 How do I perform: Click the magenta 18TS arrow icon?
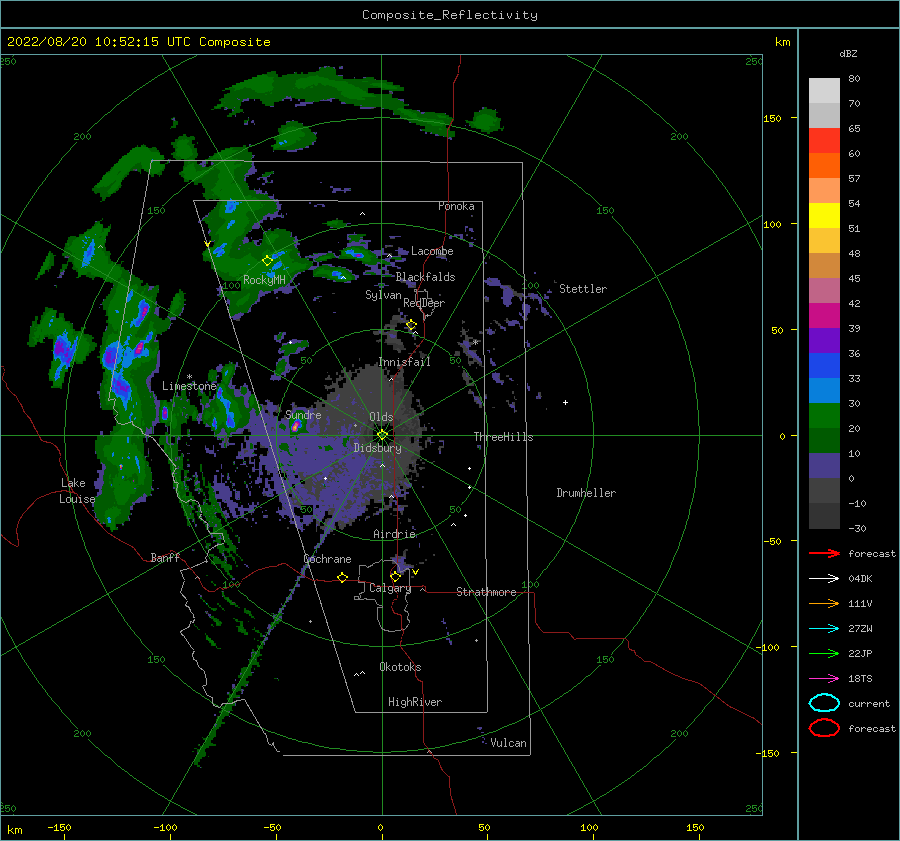point(824,679)
